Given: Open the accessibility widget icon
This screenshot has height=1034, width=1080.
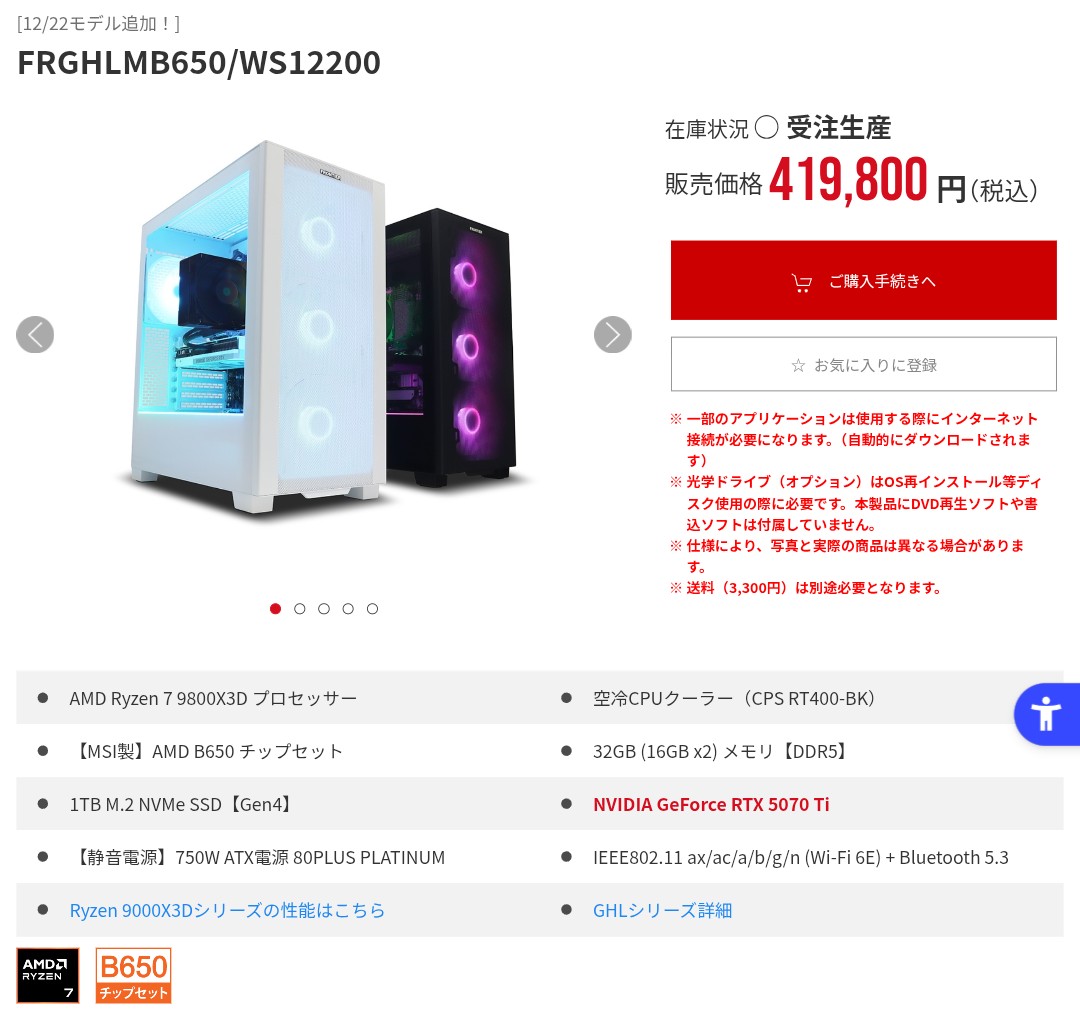Looking at the screenshot, I should (1046, 714).
